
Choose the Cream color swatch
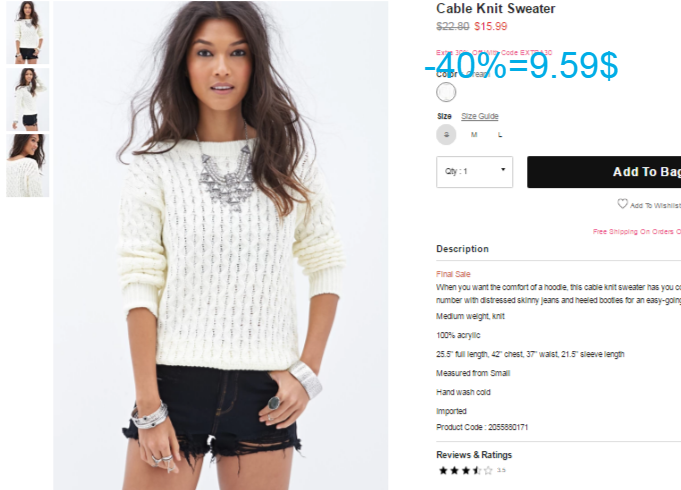pos(446,92)
